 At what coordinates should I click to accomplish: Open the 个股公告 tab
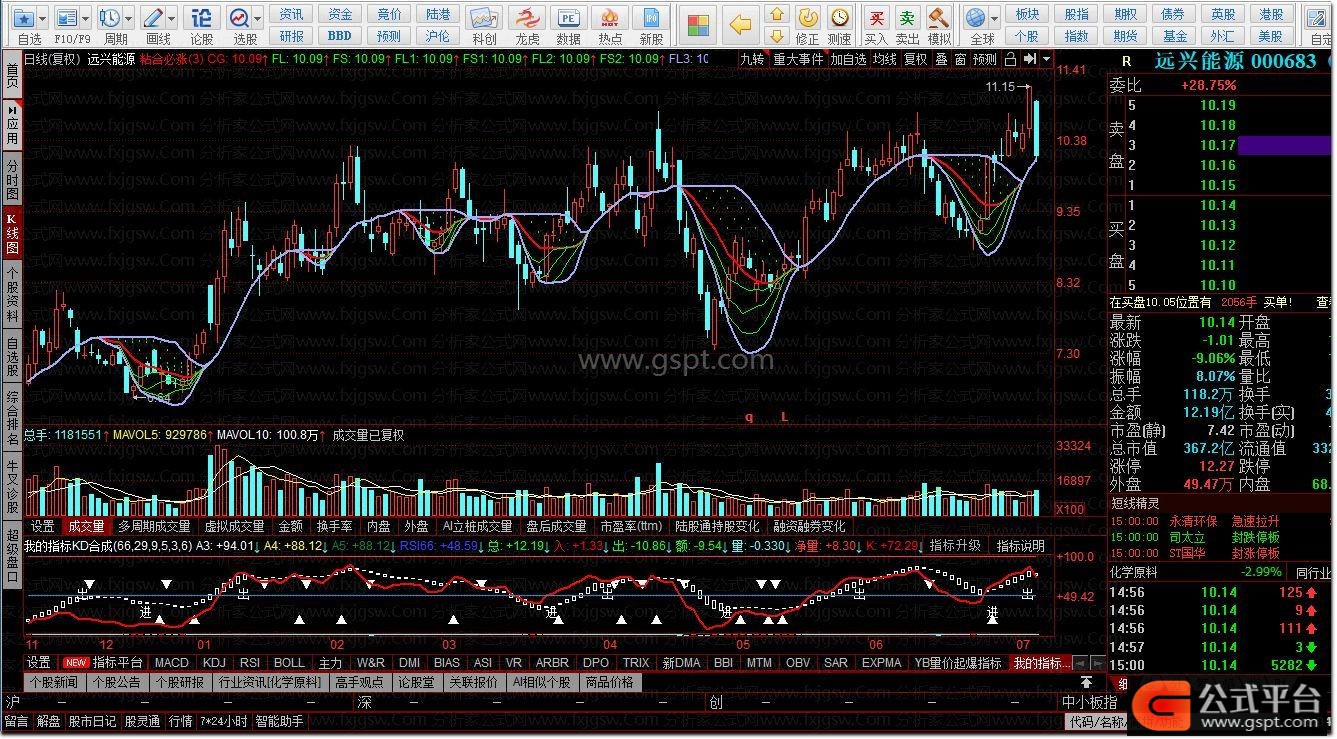coord(115,683)
